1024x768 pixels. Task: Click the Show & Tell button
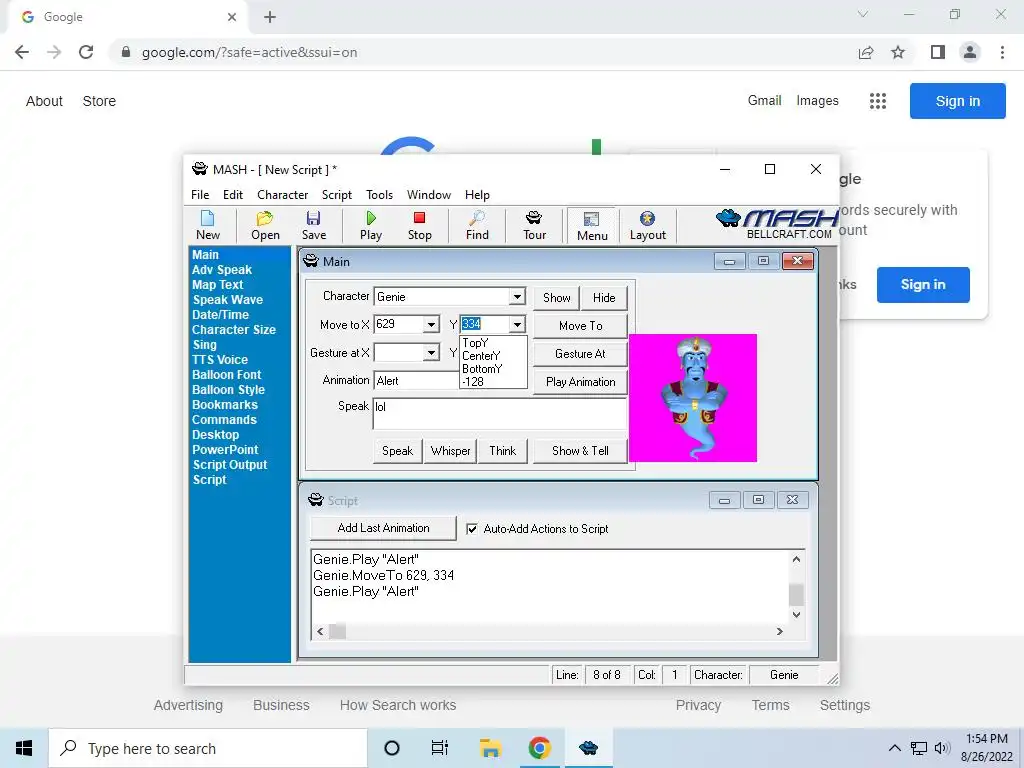[581, 451]
